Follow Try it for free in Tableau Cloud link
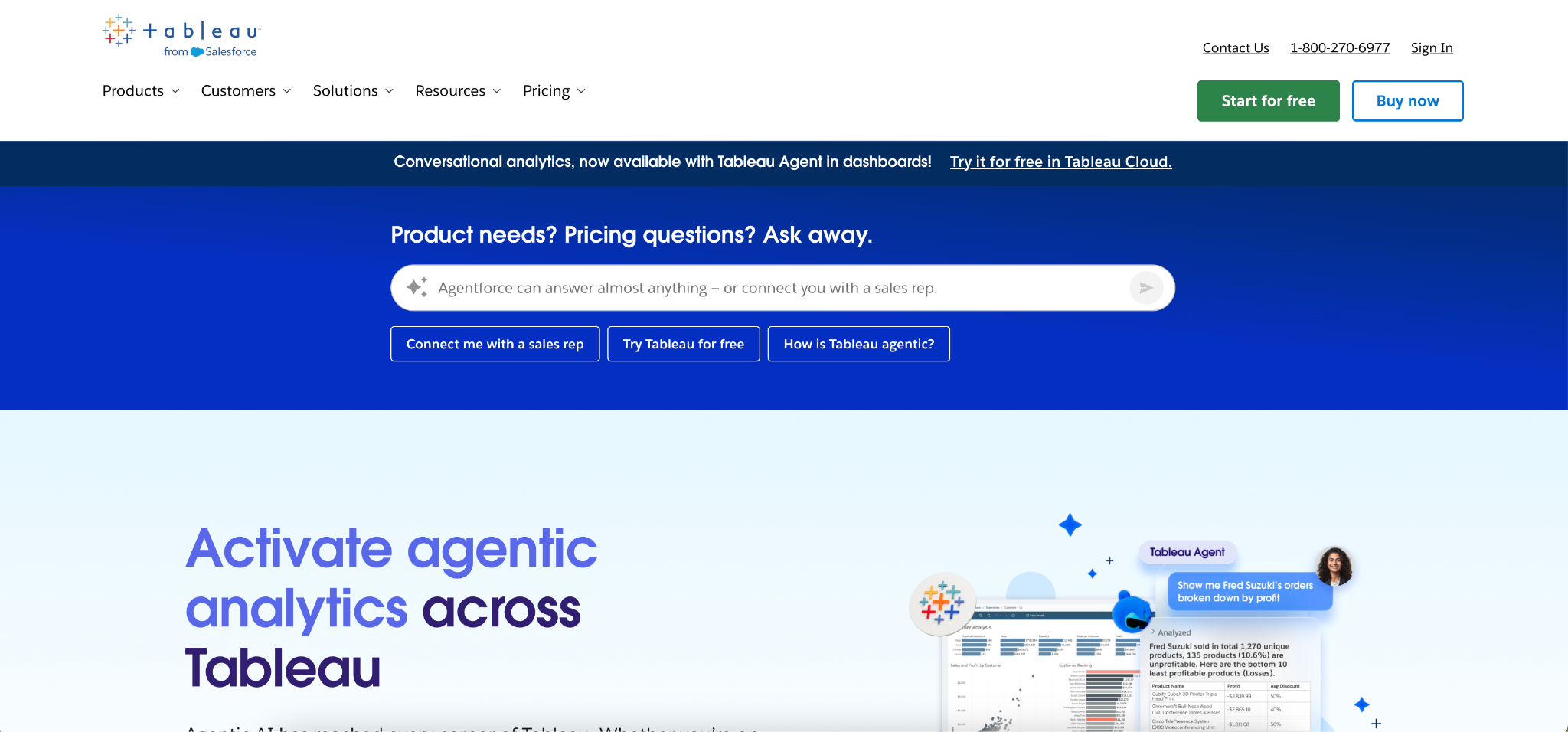The width and height of the screenshot is (1568, 732). [1060, 162]
